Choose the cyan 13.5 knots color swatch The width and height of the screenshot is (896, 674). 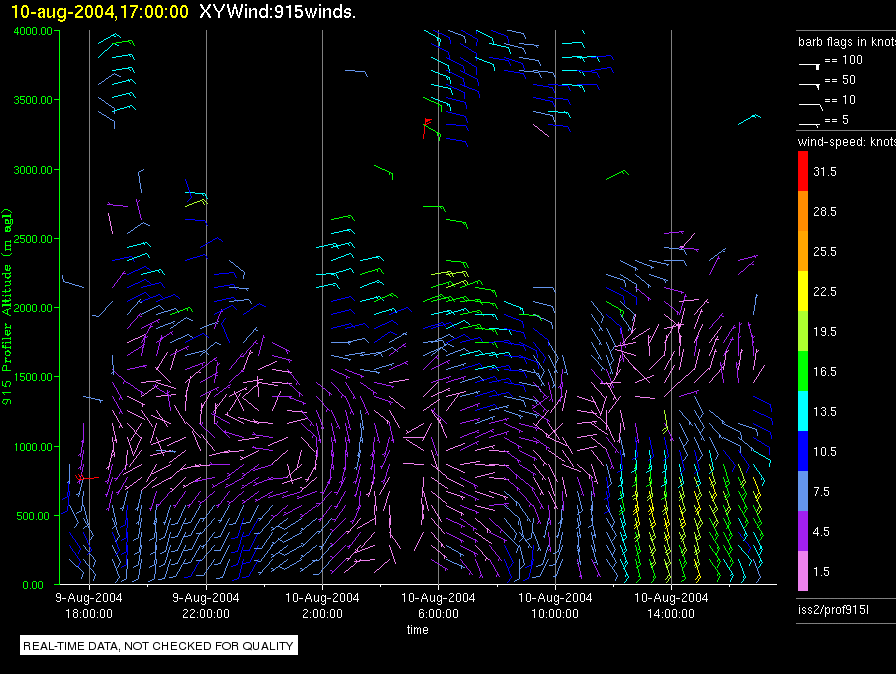pos(804,411)
